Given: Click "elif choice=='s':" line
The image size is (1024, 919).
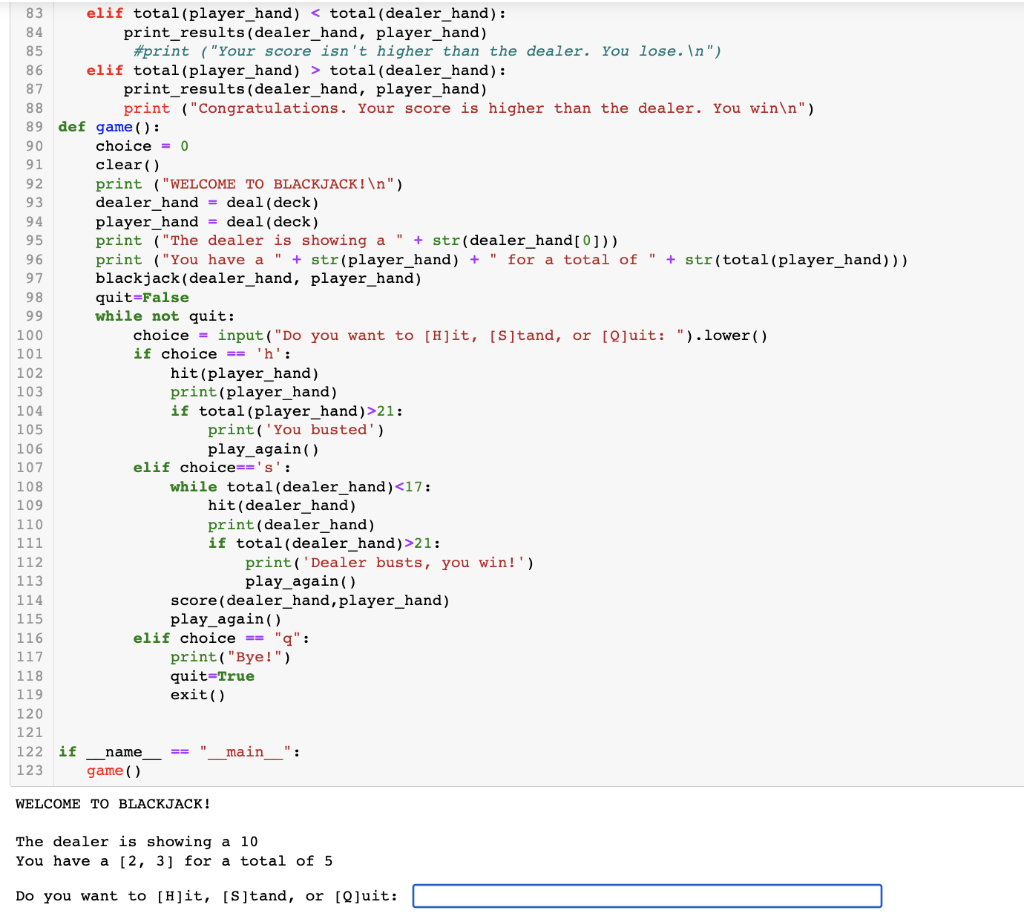Looking at the screenshot, I should tap(212, 468).
